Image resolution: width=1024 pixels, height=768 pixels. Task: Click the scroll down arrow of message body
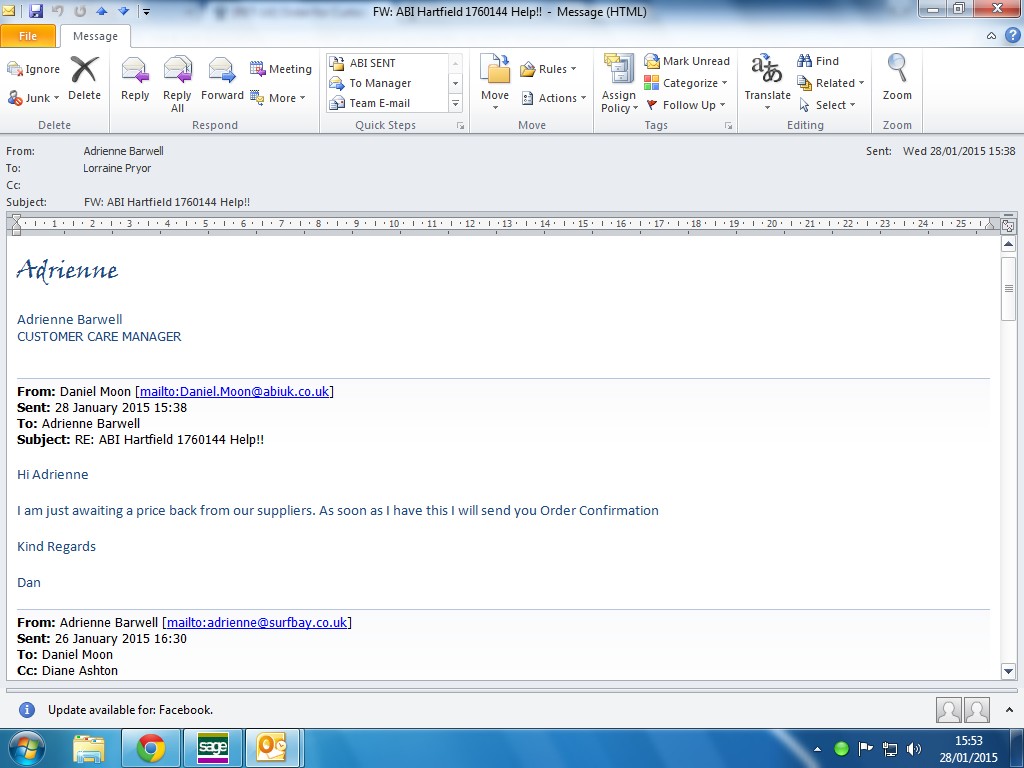pos(1008,671)
